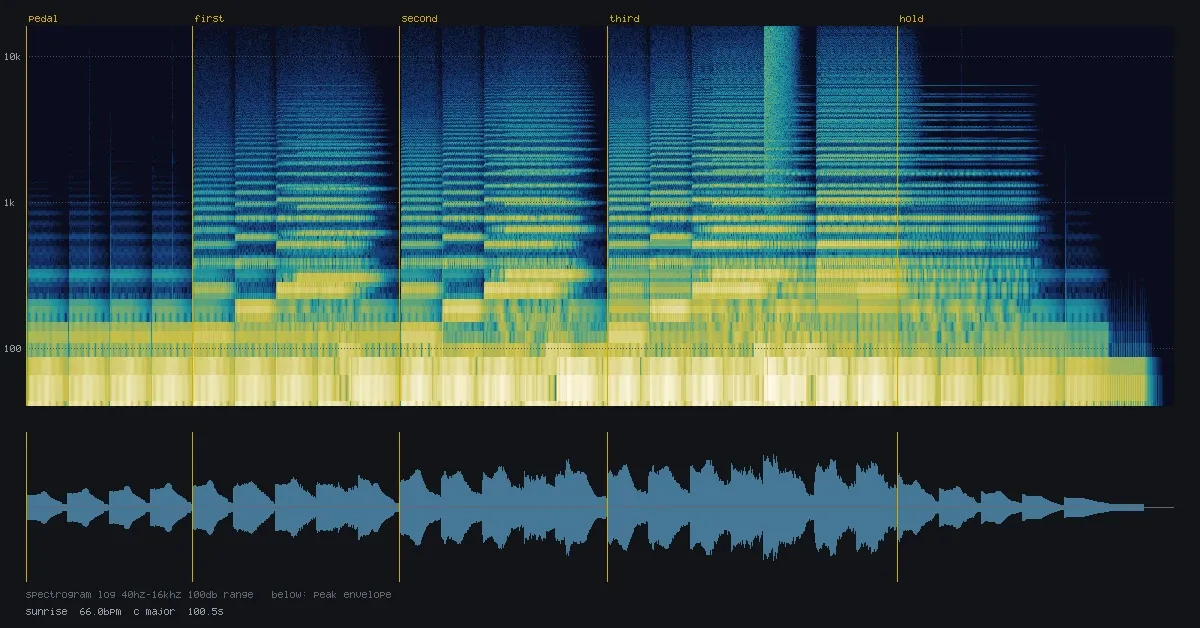Click the "below: peak envelope" caption

coord(331,594)
